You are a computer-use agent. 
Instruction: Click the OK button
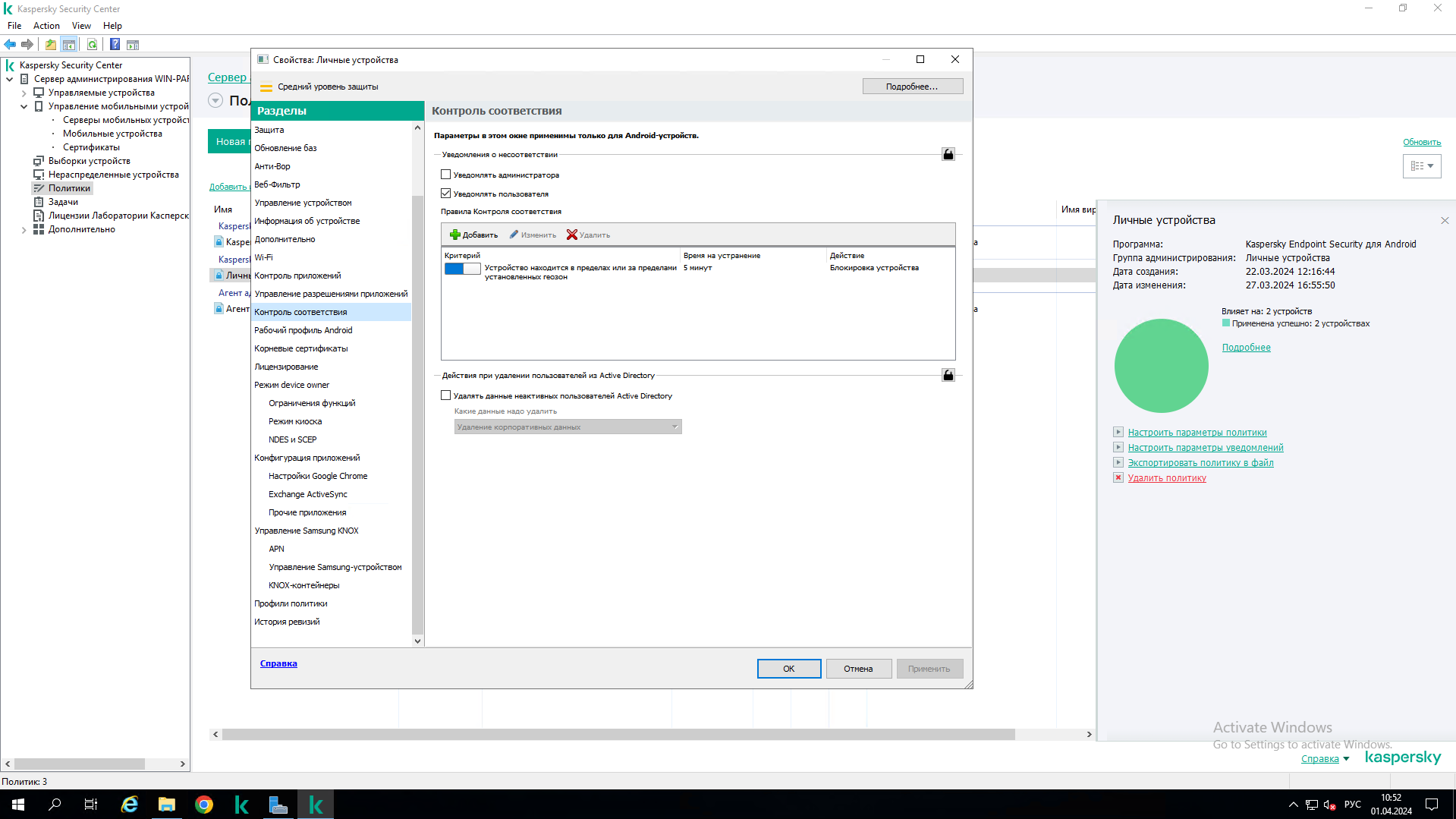pyautogui.click(x=789, y=669)
